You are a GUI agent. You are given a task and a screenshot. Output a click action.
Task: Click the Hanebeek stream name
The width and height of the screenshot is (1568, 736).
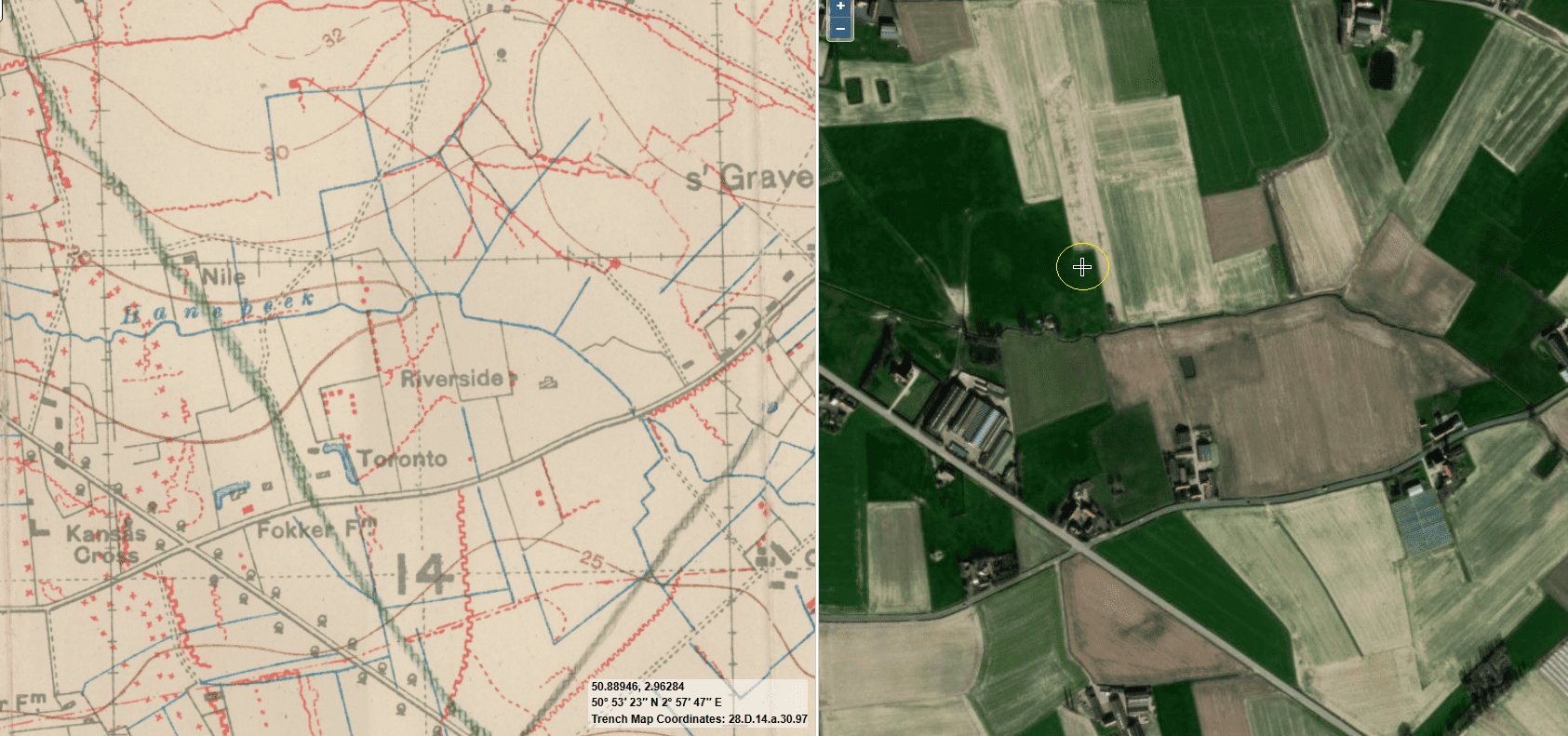tap(219, 307)
